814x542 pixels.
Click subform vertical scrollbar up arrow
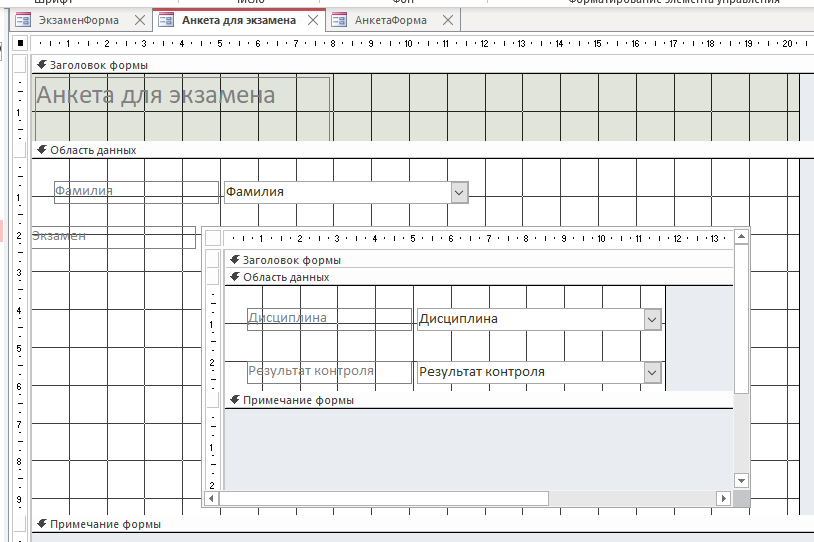[741, 237]
